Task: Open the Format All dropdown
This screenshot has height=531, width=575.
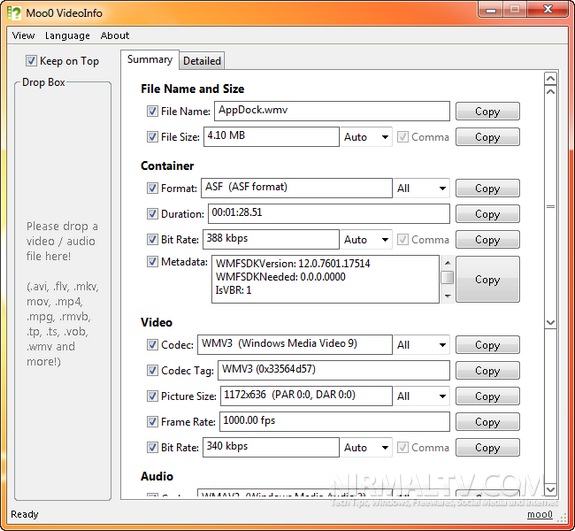Action: coord(421,188)
